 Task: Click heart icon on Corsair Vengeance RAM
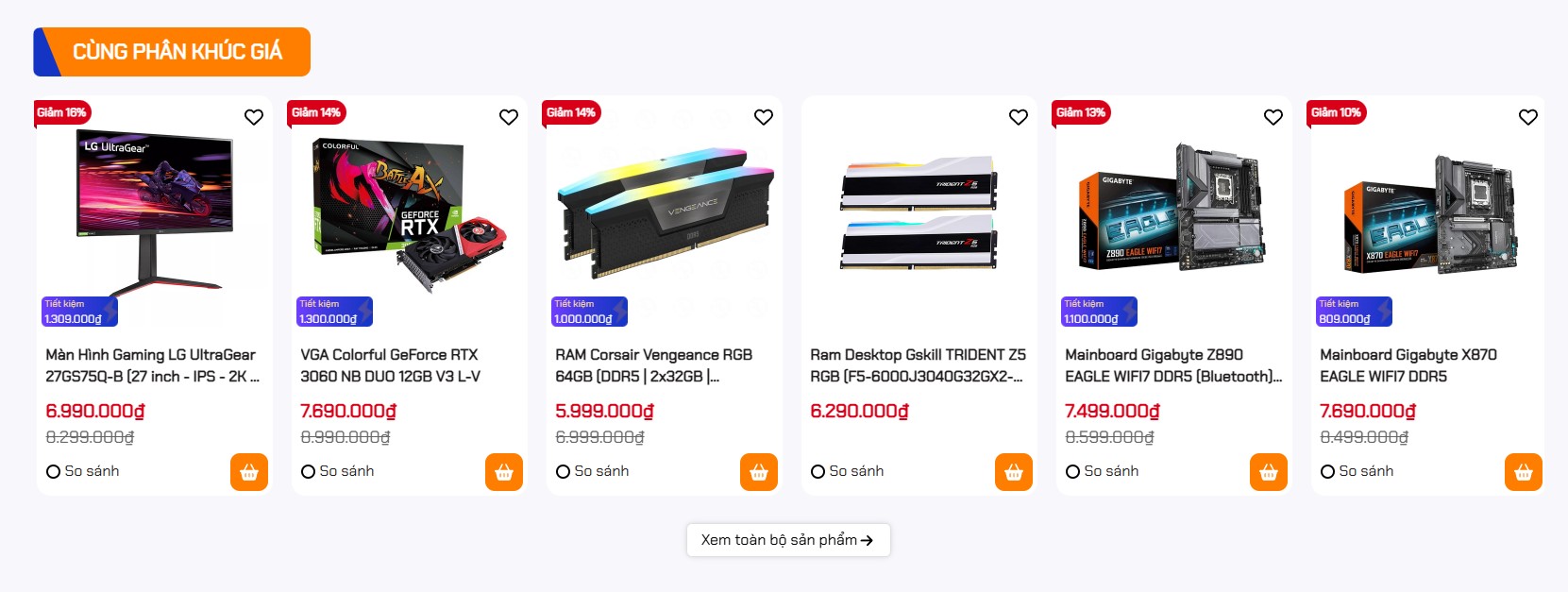click(764, 117)
